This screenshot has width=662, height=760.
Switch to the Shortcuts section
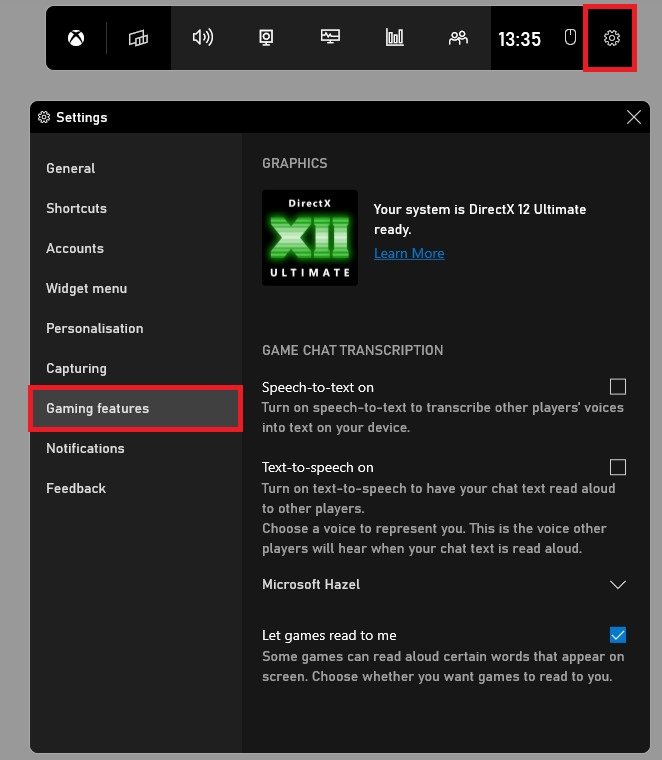click(76, 208)
